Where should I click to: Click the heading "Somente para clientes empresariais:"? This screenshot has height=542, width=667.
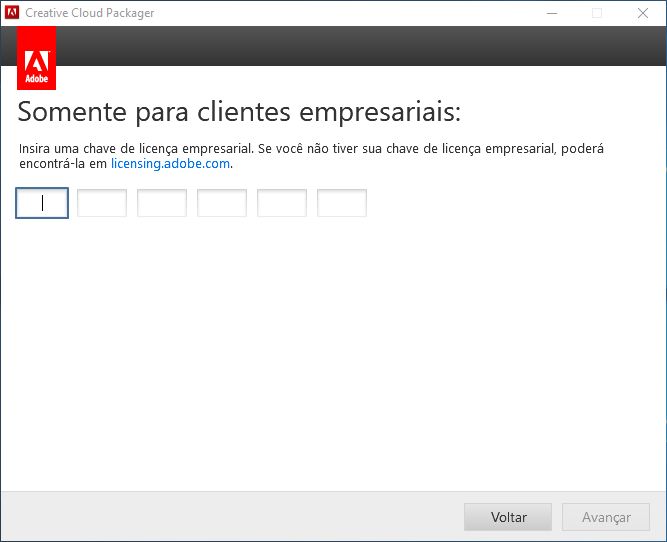239,112
